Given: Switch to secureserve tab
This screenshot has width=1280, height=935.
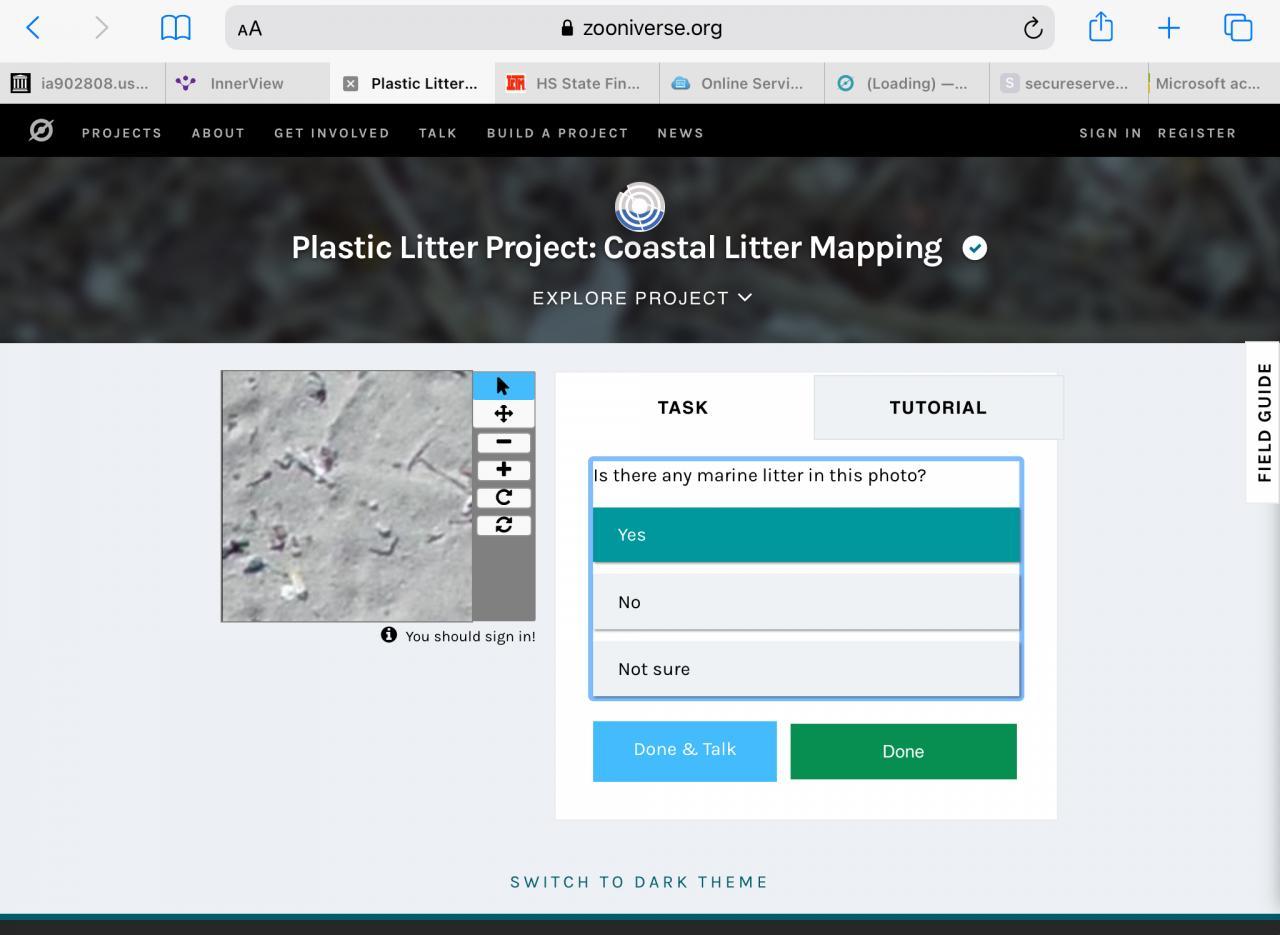Looking at the screenshot, I should coord(1069,84).
